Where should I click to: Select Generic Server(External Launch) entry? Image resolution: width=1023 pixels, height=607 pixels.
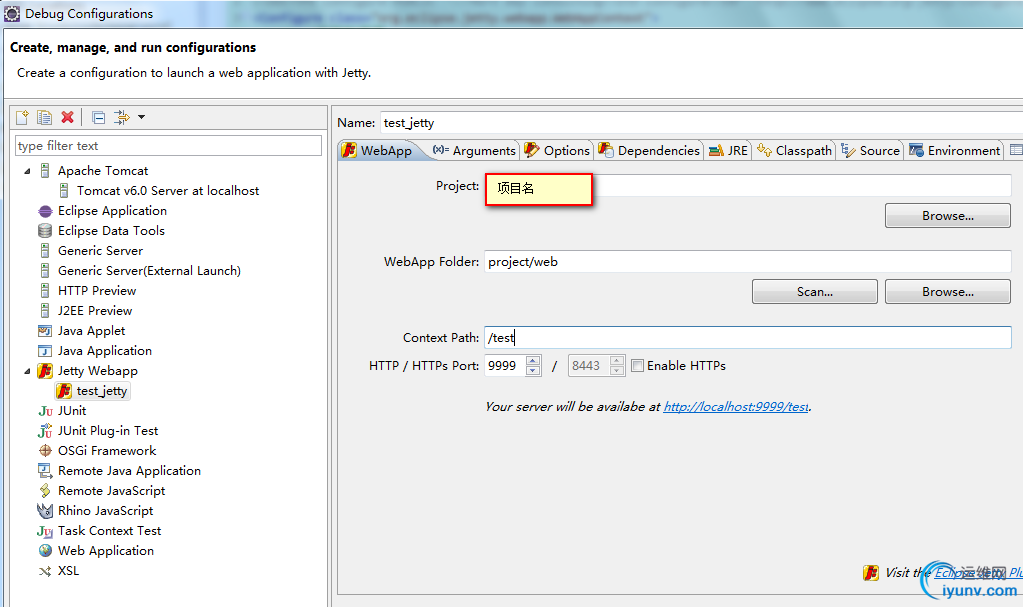click(x=149, y=271)
